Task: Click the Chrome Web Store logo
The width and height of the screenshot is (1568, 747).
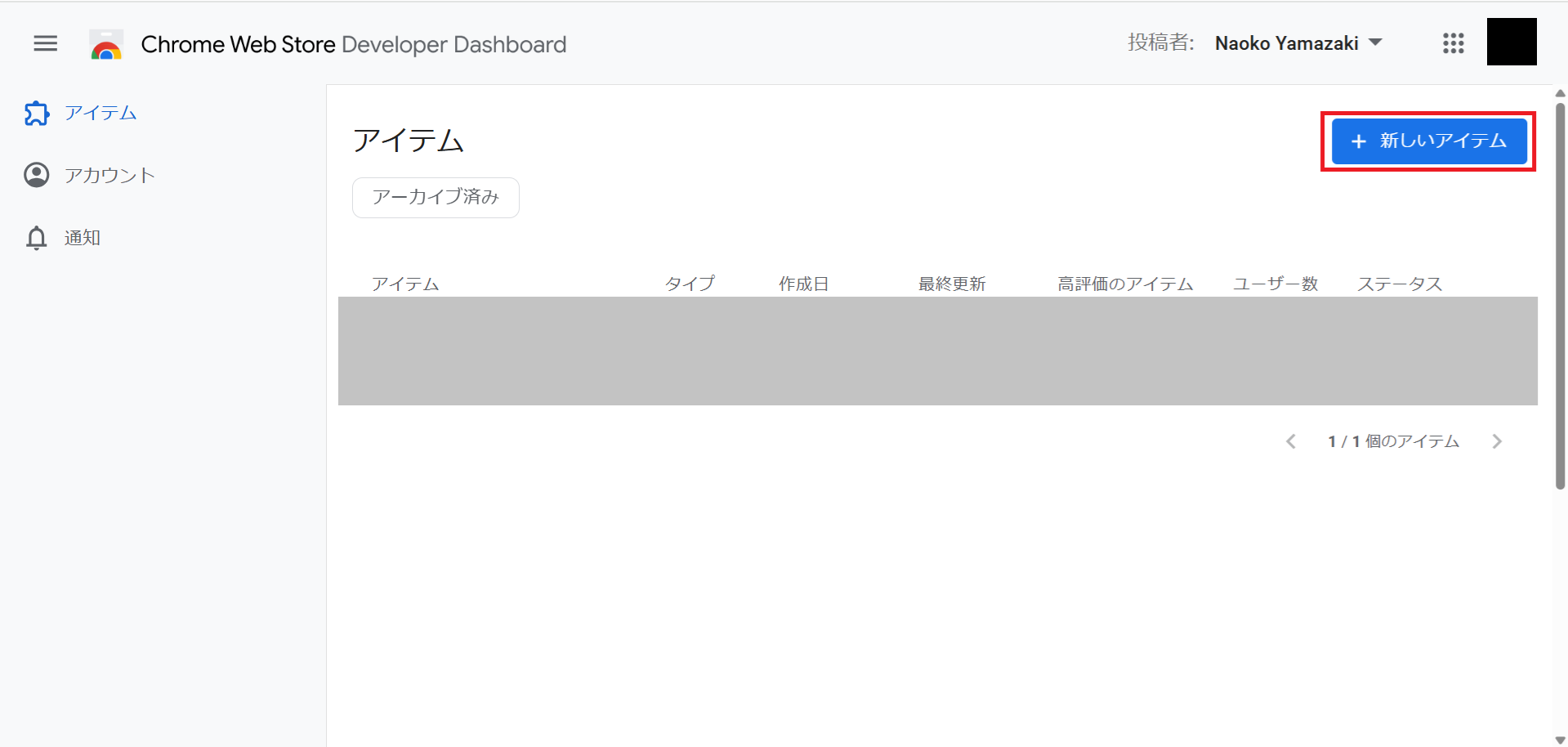Action: [x=106, y=45]
